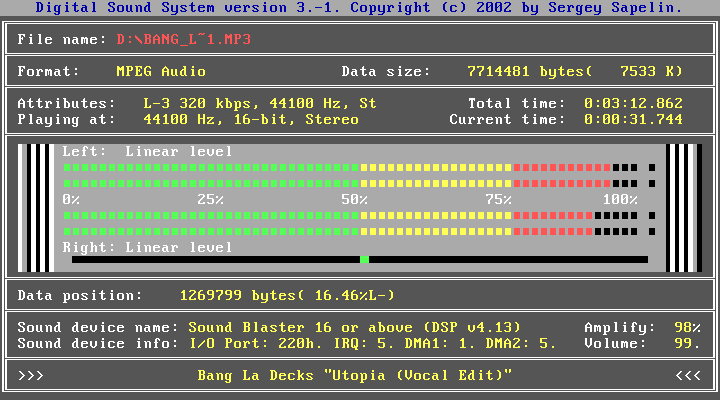Click the Total time: label
The image size is (720, 400).
517,103
